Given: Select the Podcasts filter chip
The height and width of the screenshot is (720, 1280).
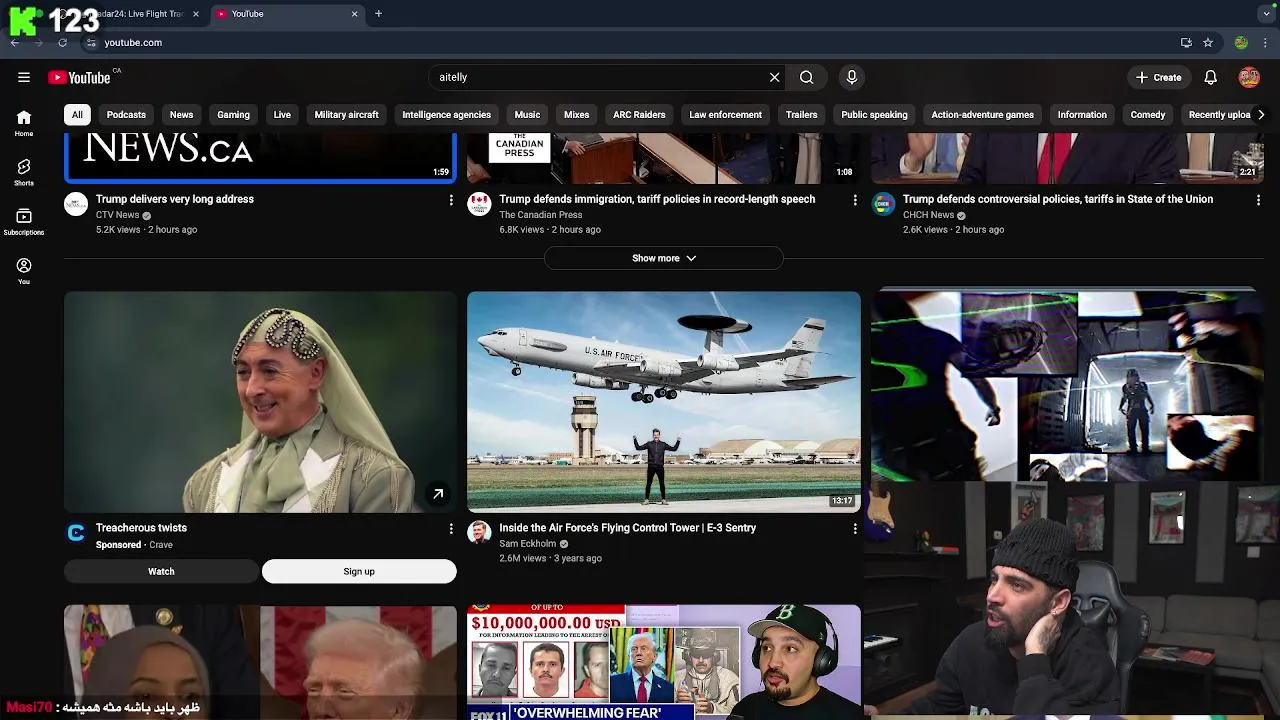Looking at the screenshot, I should (126, 115).
